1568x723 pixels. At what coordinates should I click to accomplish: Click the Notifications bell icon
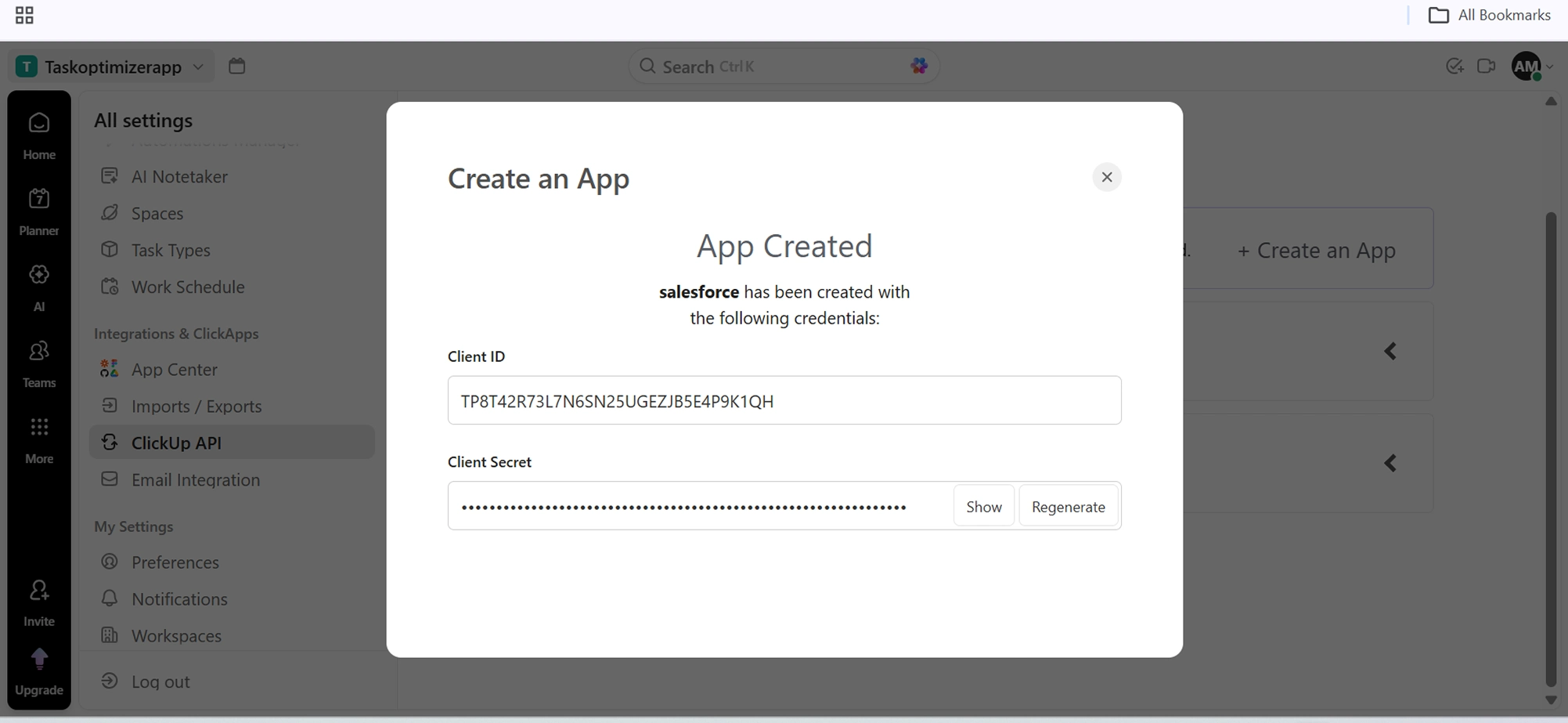click(x=110, y=598)
